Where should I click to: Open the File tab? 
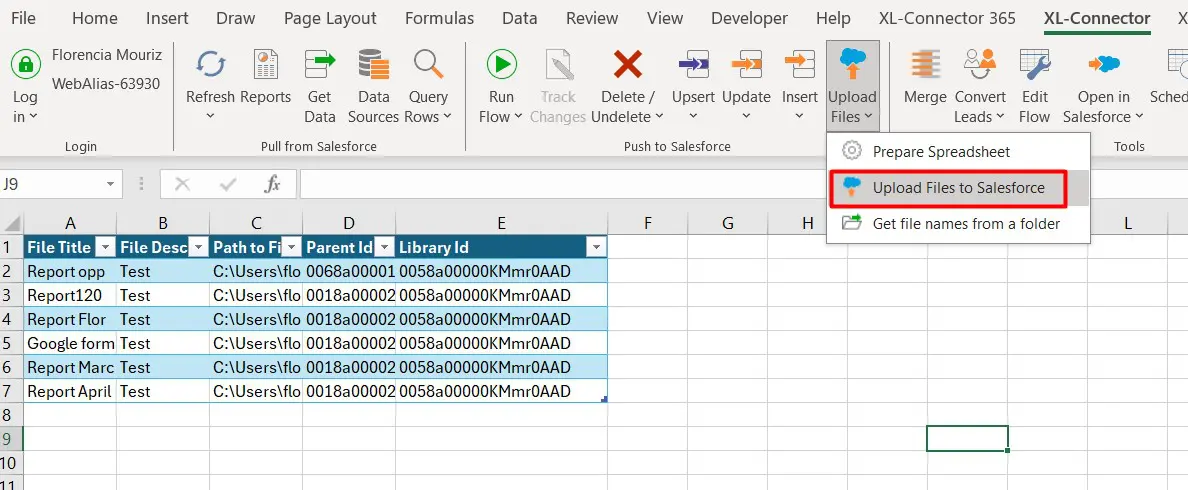click(23, 18)
